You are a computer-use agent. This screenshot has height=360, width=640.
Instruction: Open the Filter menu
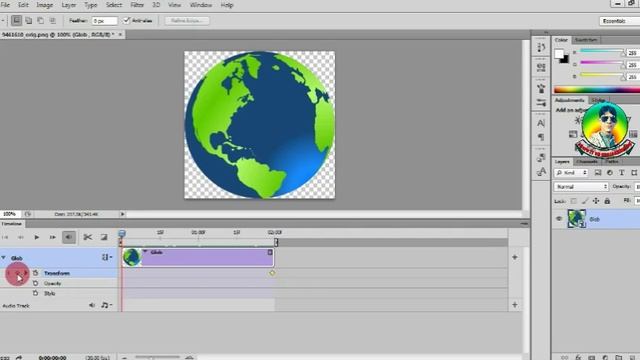[x=137, y=5]
